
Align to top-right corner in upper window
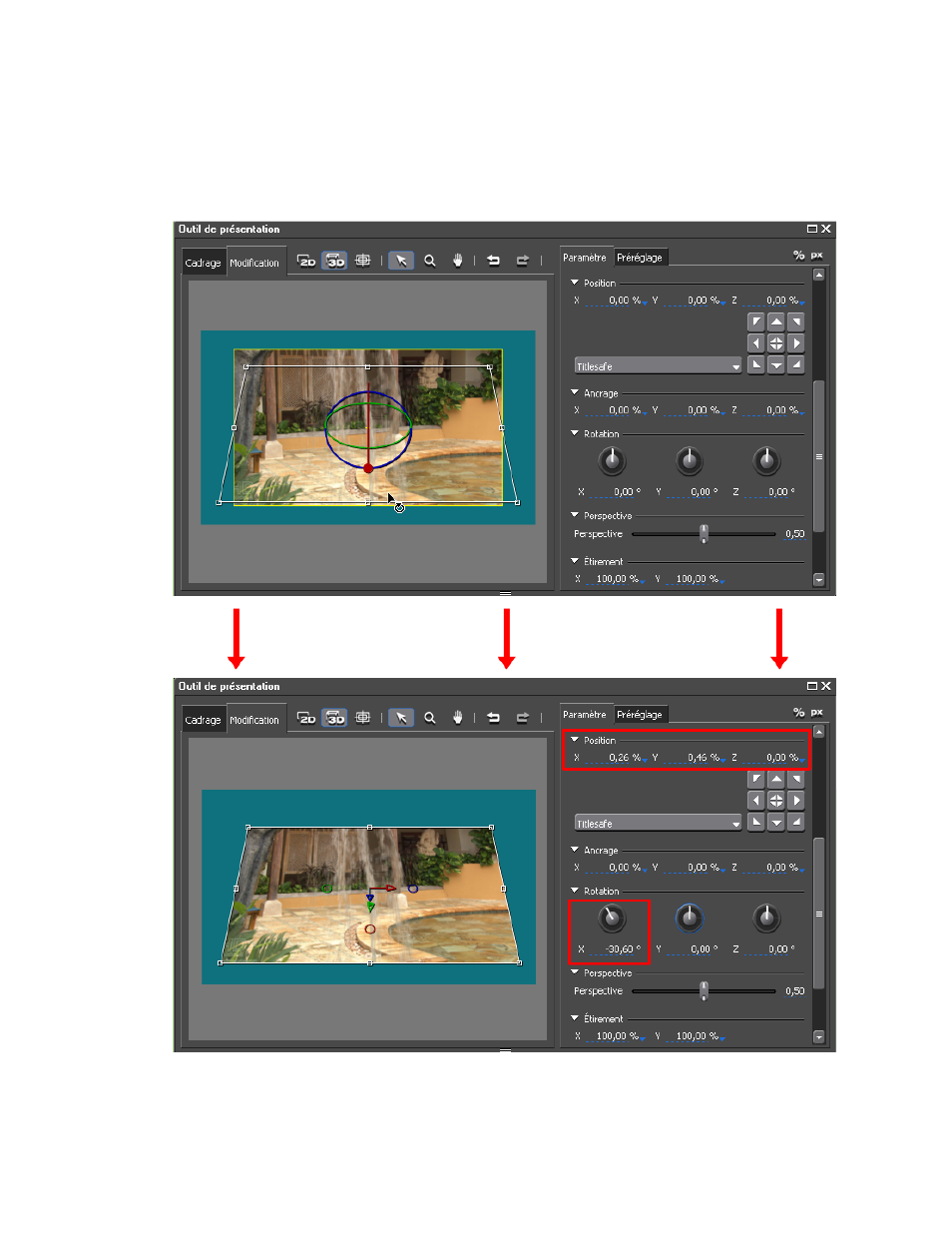coord(796,321)
